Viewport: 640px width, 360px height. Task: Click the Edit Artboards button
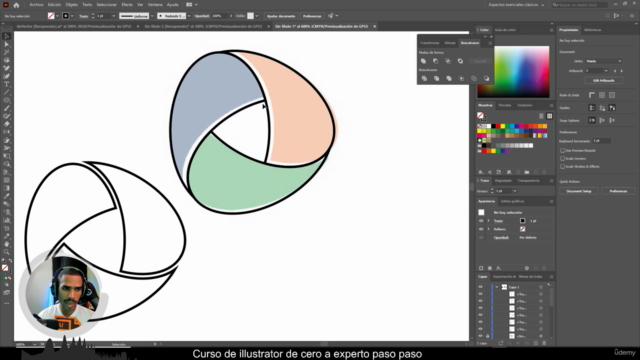point(604,80)
